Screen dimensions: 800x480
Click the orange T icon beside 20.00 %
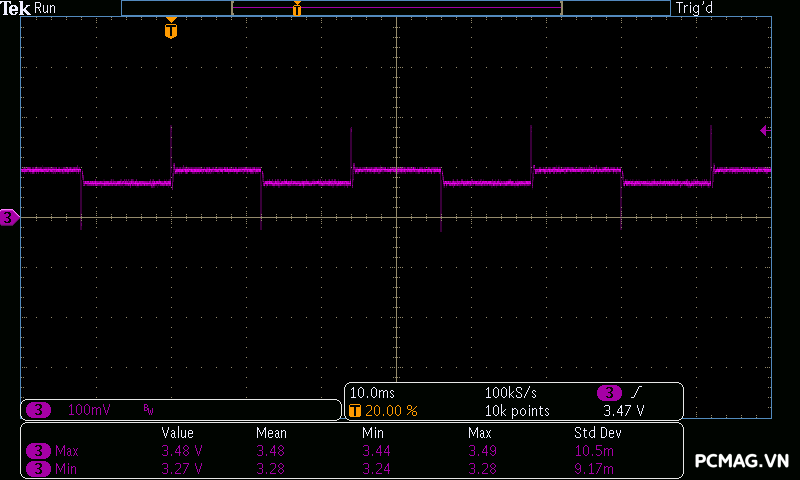point(355,410)
